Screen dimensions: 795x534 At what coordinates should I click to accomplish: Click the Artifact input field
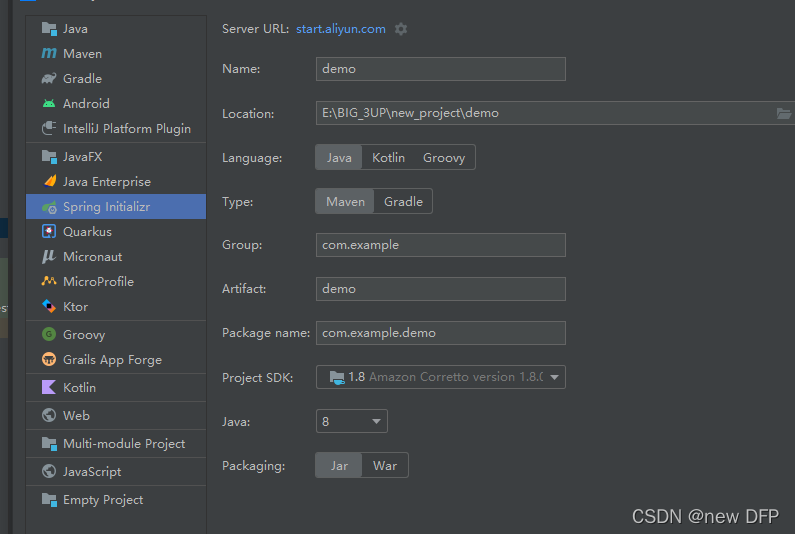[x=441, y=289]
